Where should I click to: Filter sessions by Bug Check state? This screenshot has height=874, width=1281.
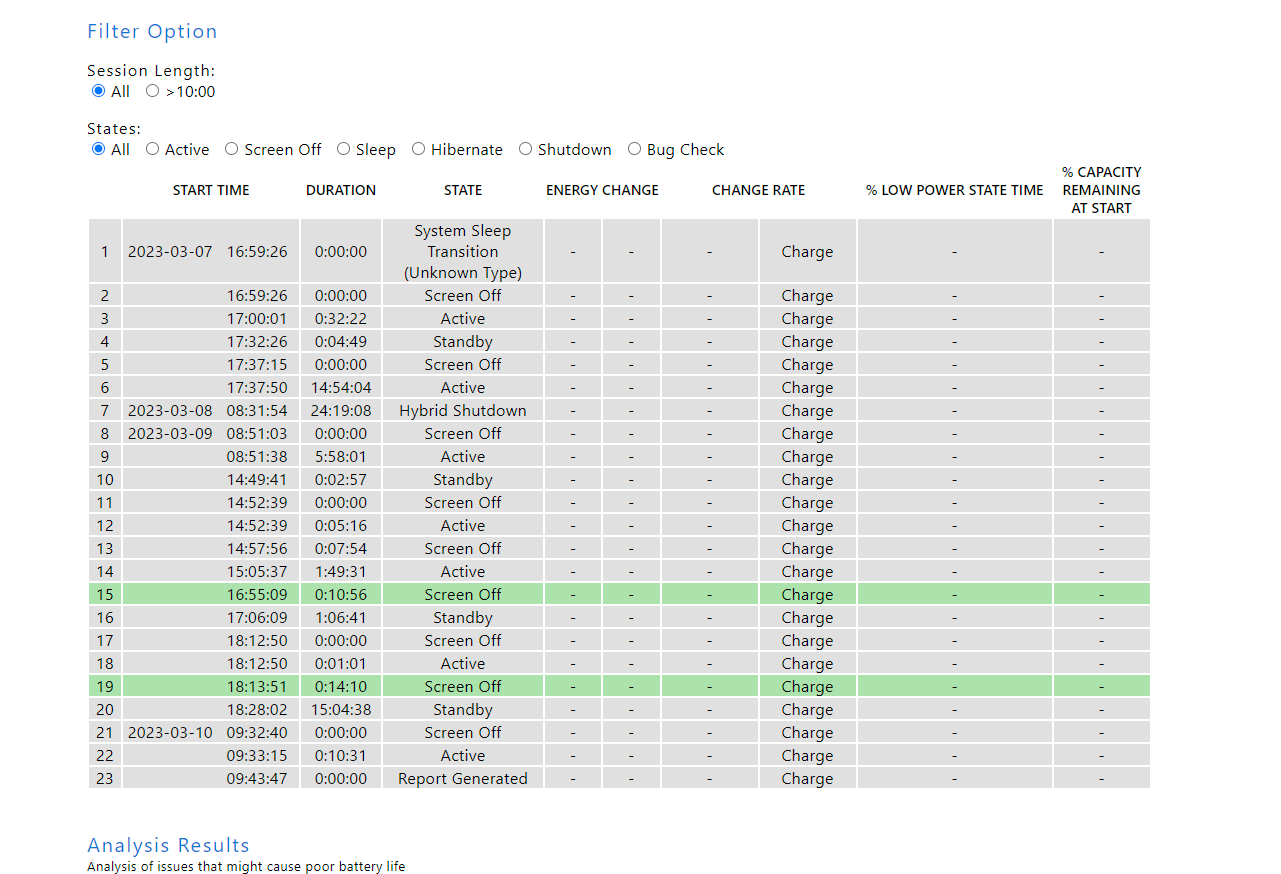[x=634, y=148]
